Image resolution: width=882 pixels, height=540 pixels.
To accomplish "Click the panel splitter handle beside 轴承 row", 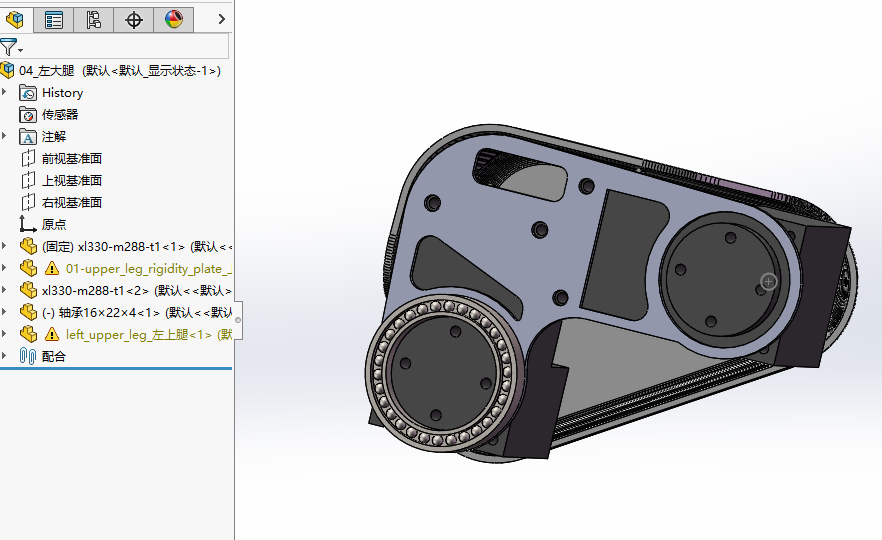I will pos(238,320).
